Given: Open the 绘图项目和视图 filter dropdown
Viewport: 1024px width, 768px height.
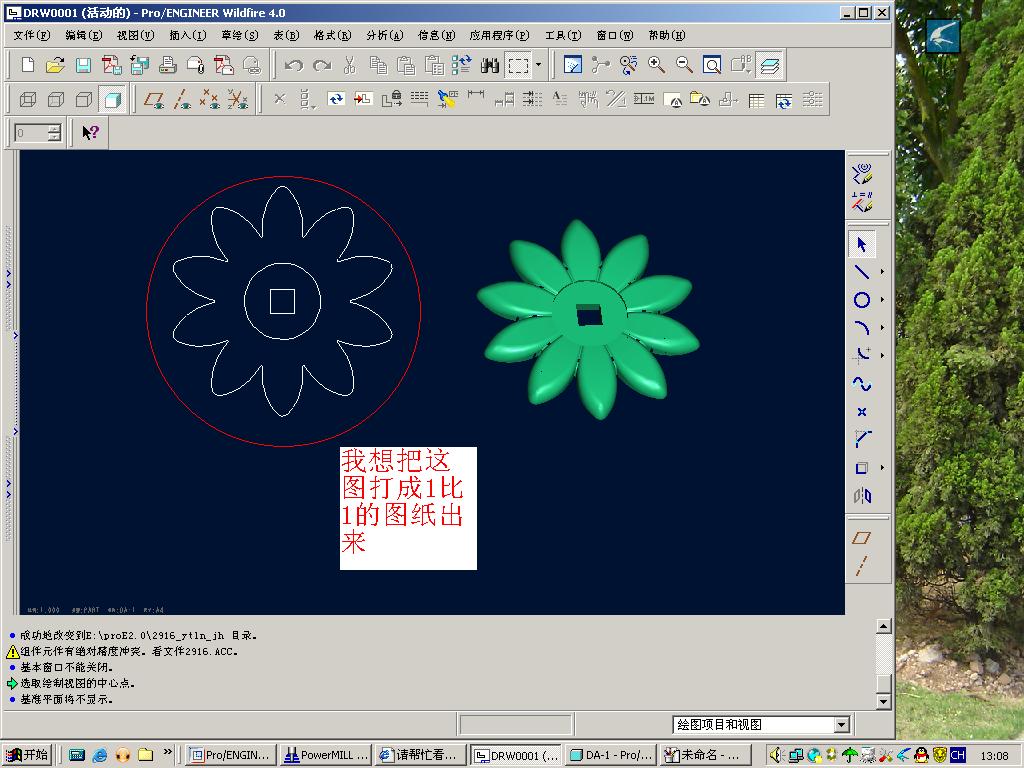Looking at the screenshot, I should [x=842, y=724].
